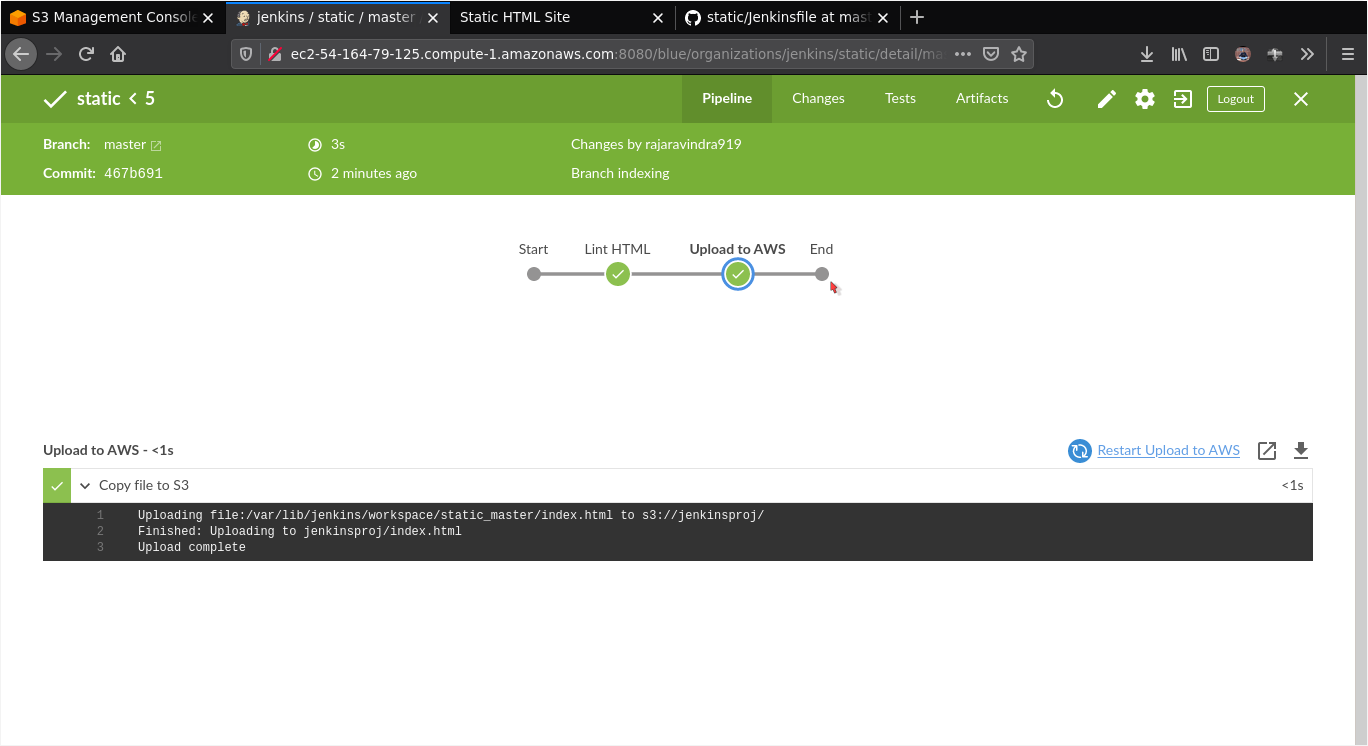Viewport: 1368px width, 746px height.
Task: Select the Lint HTML stage node
Action: [x=618, y=274]
